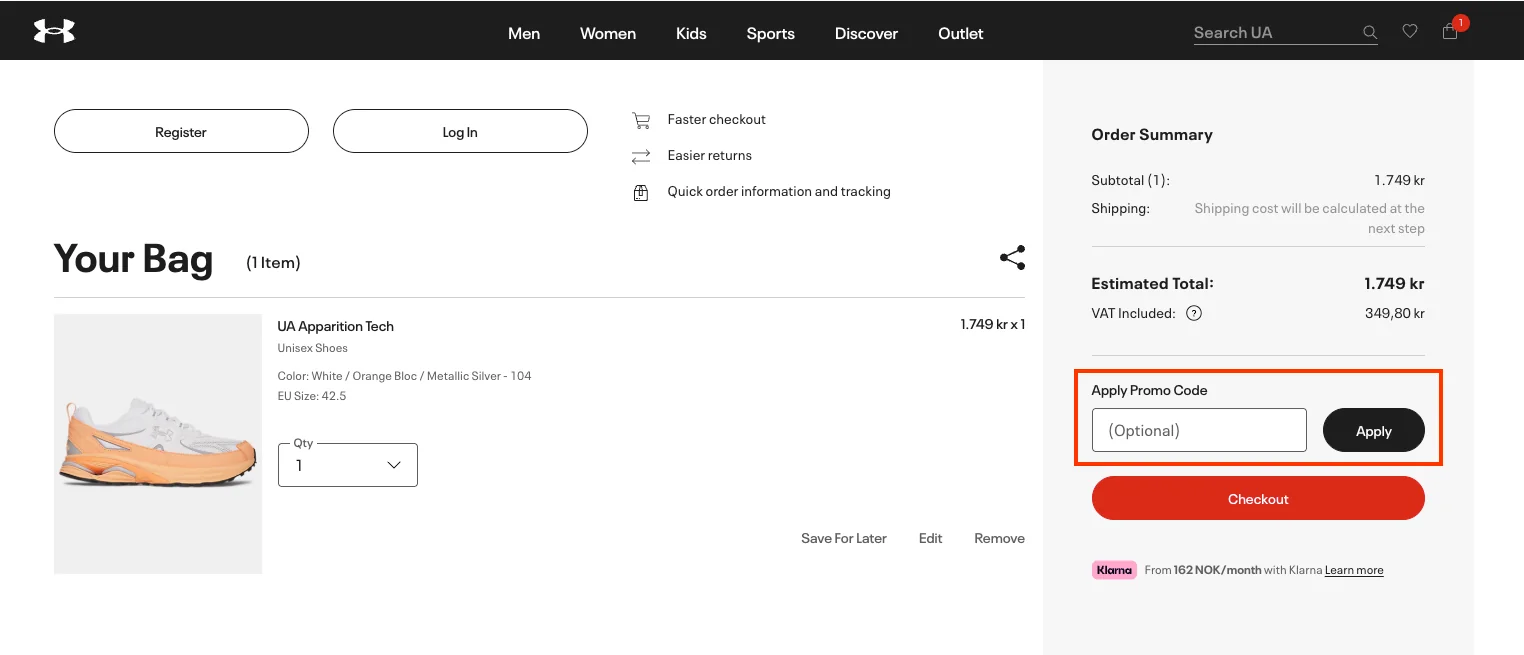Click the Register button
1524x655 pixels.
181,131
